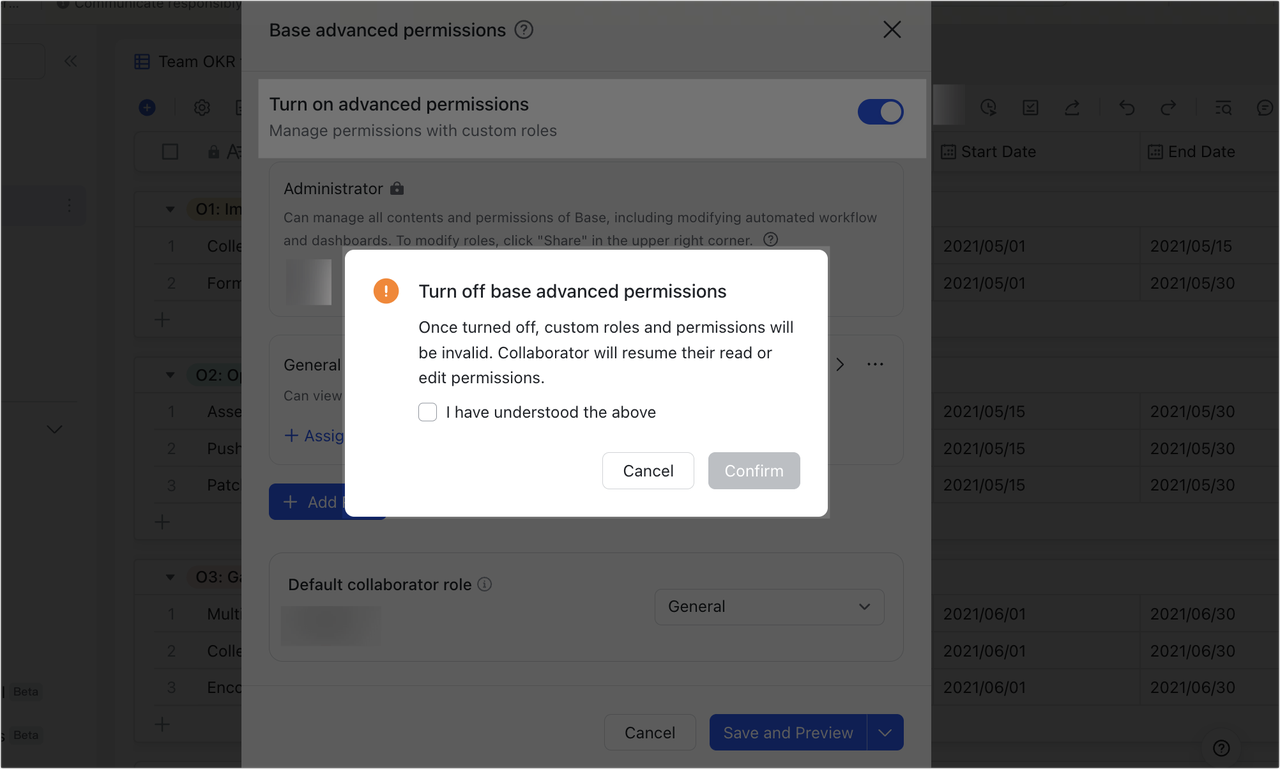Click the share icon in the toolbar

pos(1073,107)
